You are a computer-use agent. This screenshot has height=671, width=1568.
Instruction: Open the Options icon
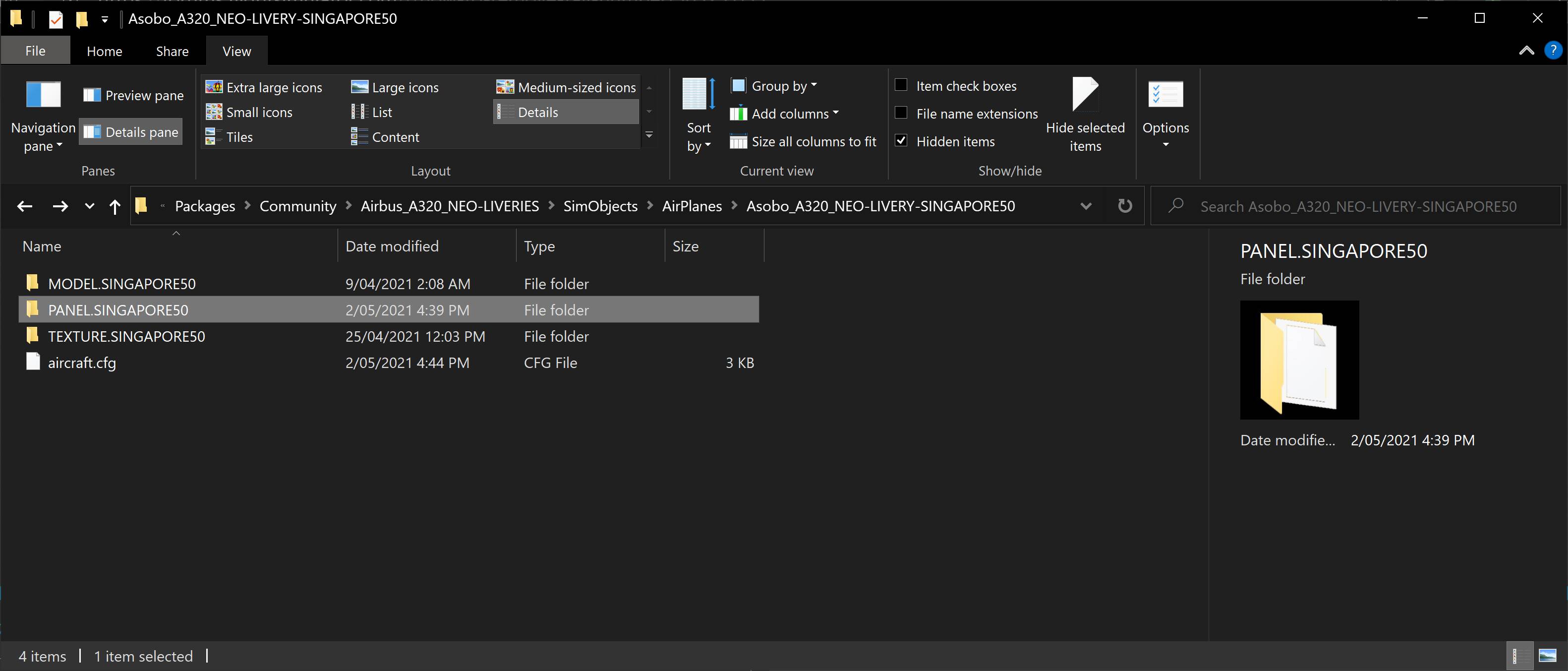(x=1165, y=94)
